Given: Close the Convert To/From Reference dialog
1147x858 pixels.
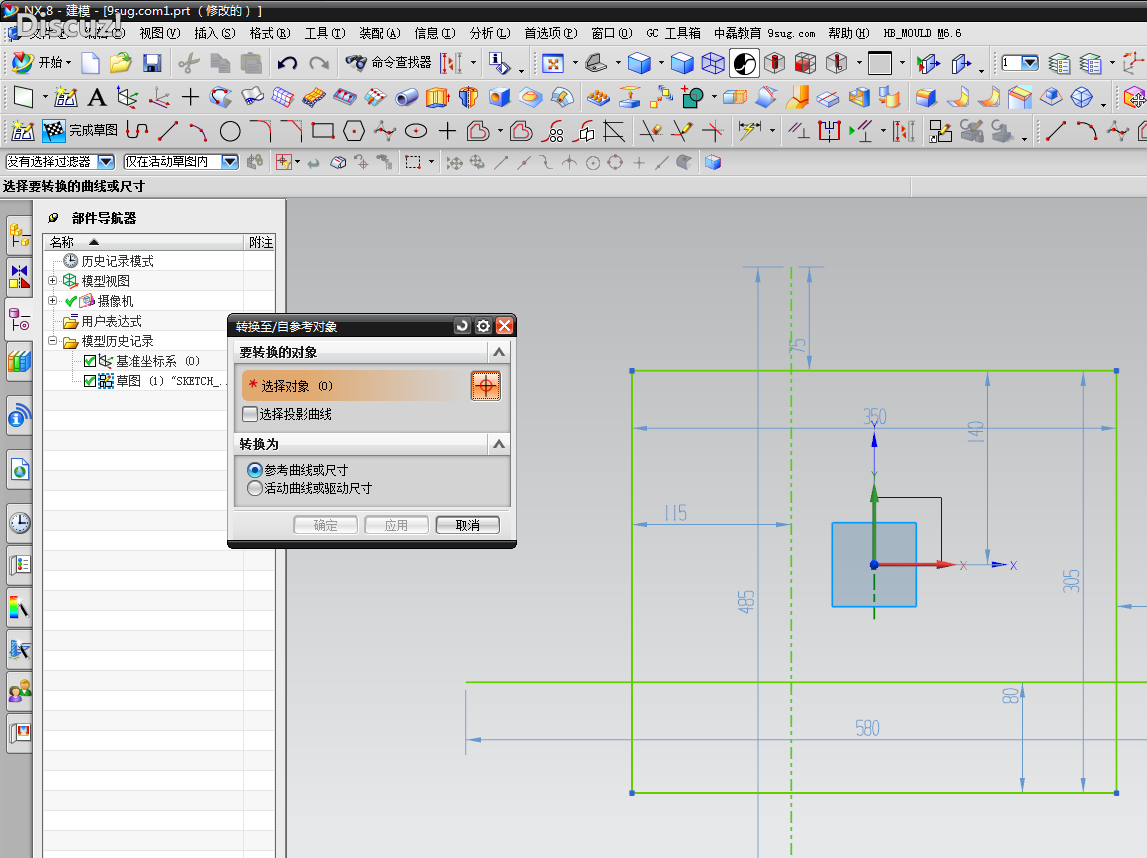Looking at the screenshot, I should click(x=505, y=326).
